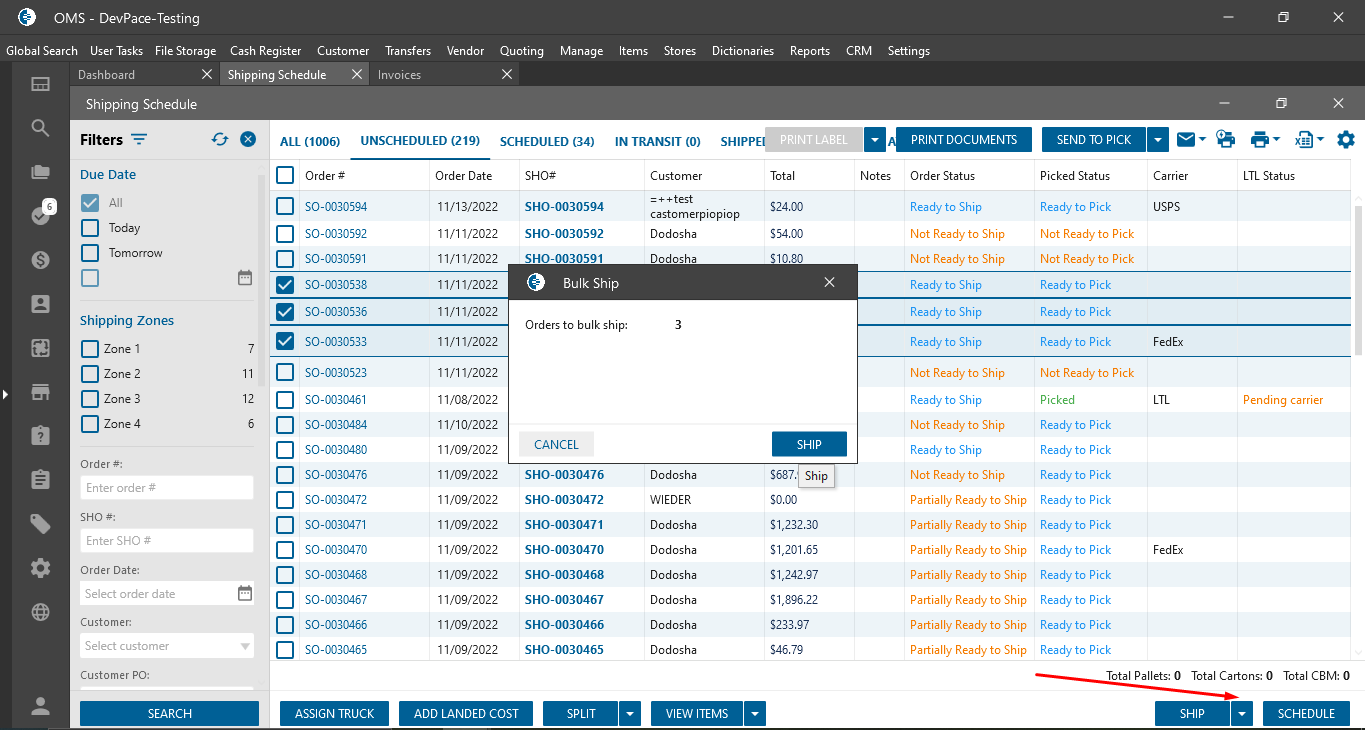This screenshot has width=1365, height=730.
Task: Open the magnifier search icon in left sidebar
Action: 40,128
